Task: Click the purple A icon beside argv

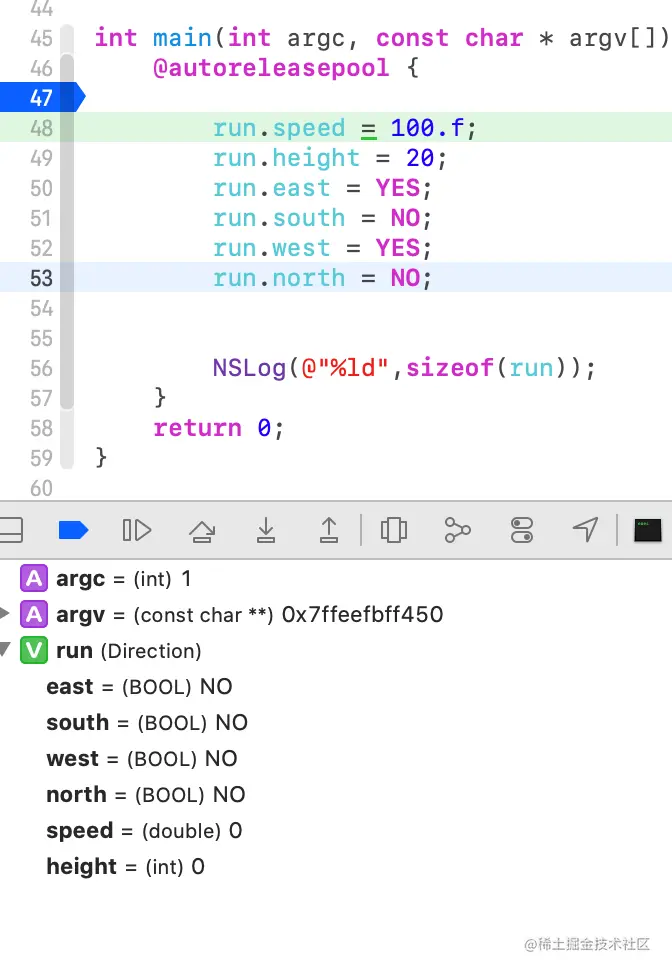Action: coord(34,614)
